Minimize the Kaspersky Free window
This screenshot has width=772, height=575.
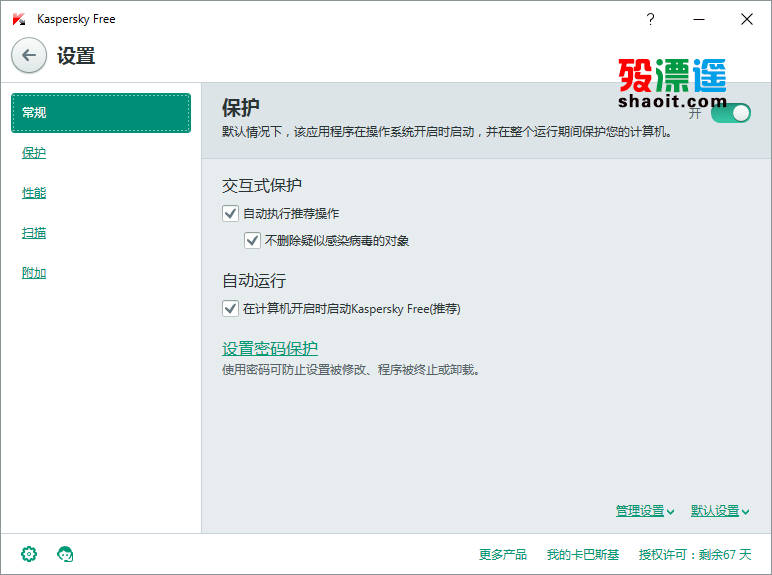coord(699,19)
